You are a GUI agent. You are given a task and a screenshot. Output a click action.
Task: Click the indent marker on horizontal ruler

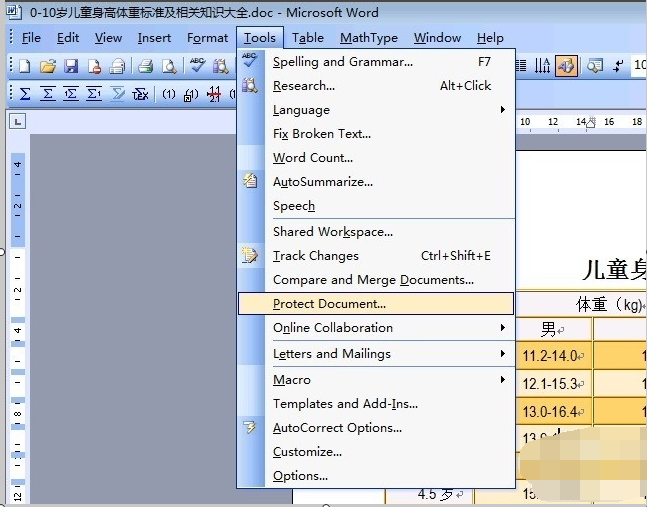coord(591,123)
